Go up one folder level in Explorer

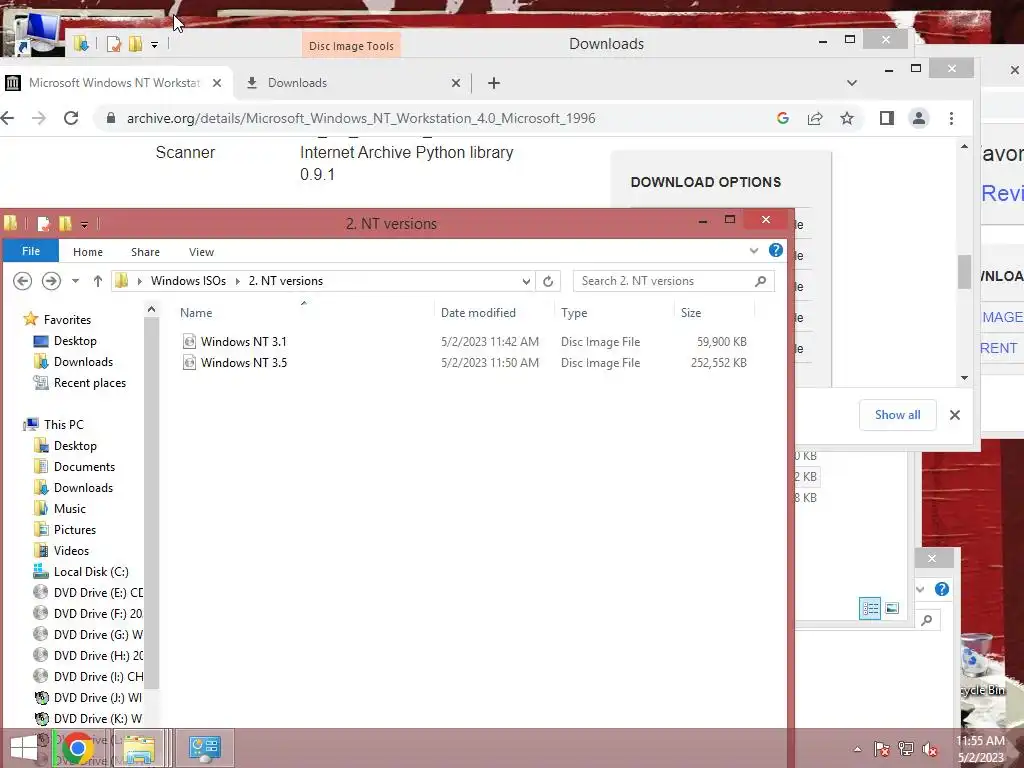pyautogui.click(x=97, y=281)
